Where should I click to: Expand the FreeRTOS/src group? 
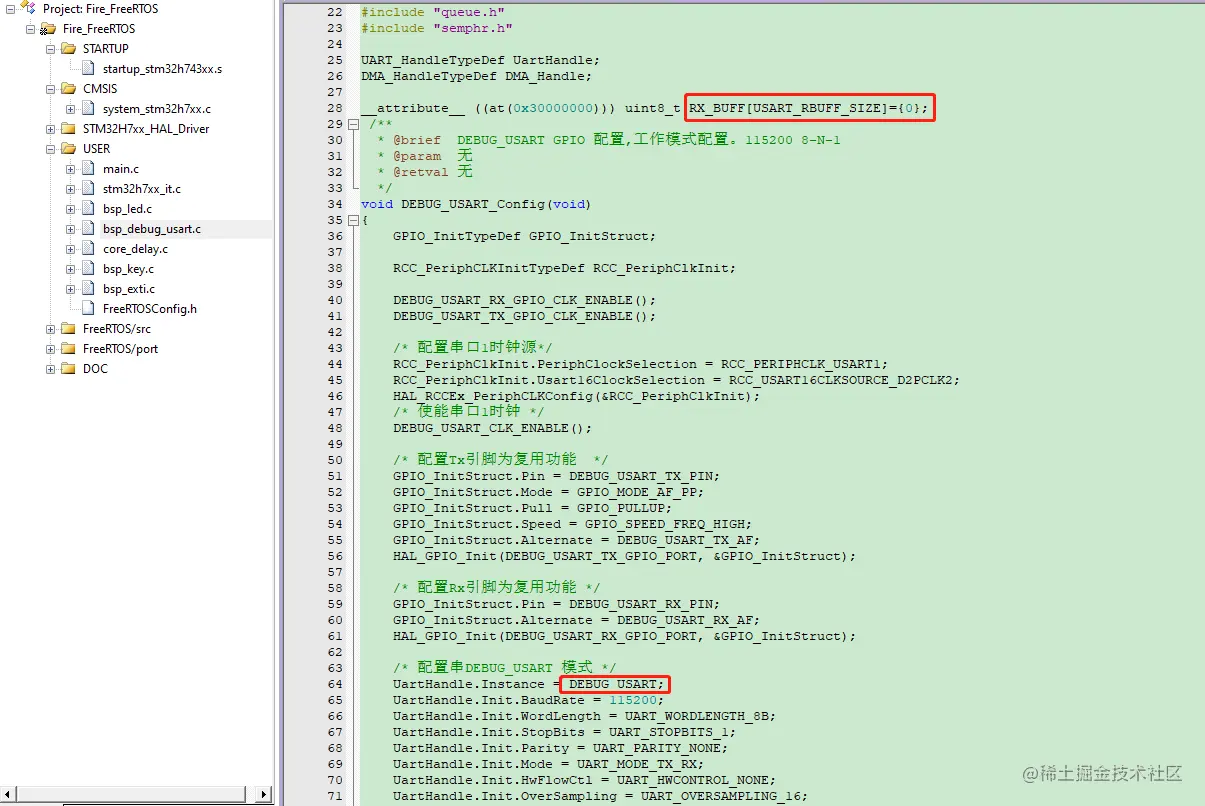(x=51, y=329)
